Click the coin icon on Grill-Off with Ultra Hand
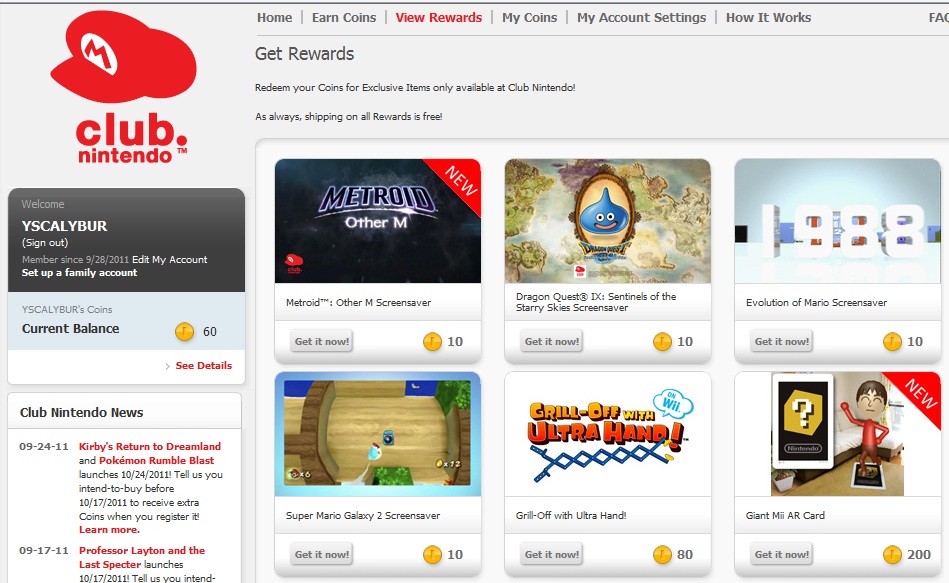The image size is (949, 583). (x=662, y=555)
